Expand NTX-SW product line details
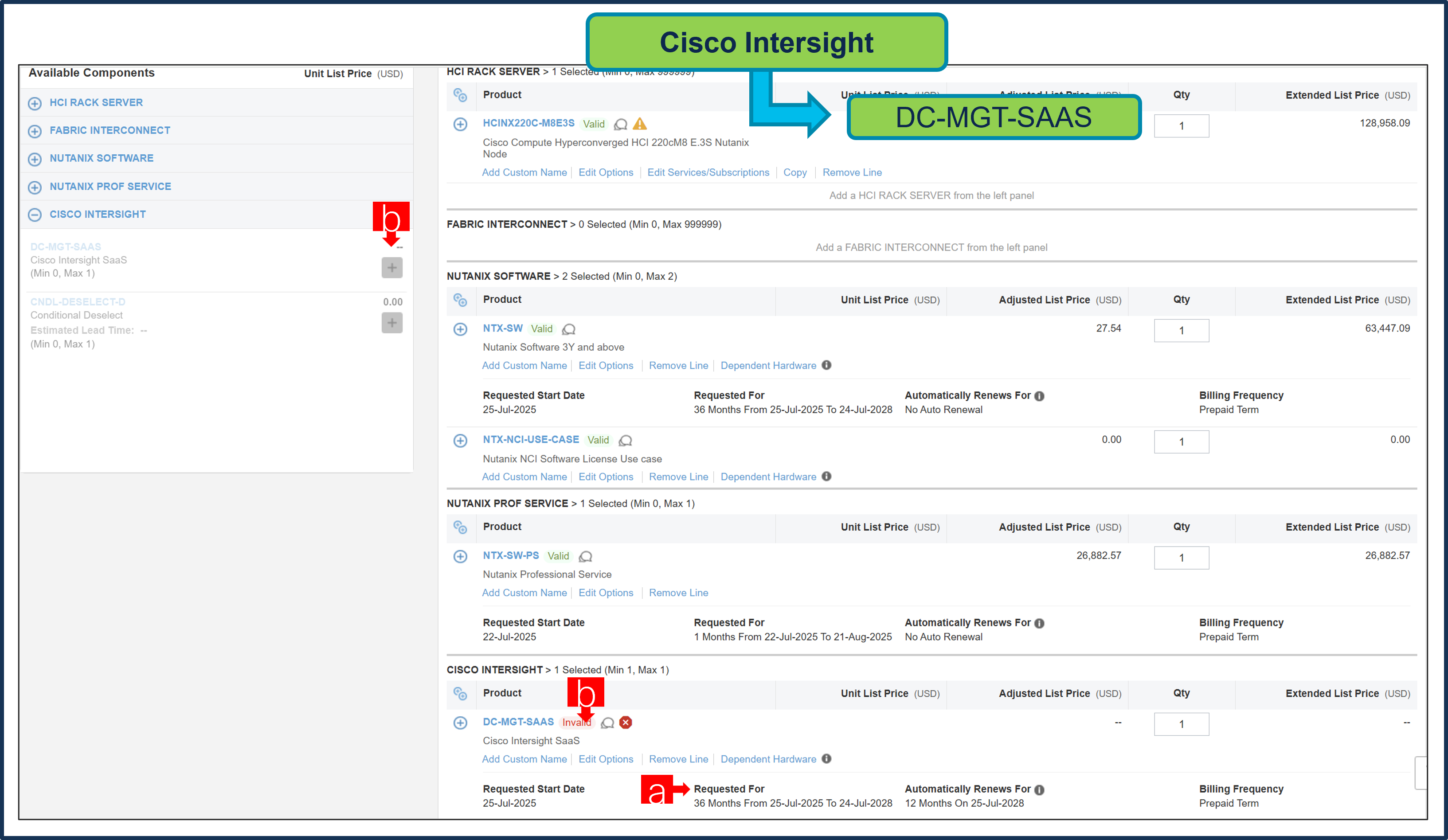The image size is (1448, 840). (x=460, y=328)
